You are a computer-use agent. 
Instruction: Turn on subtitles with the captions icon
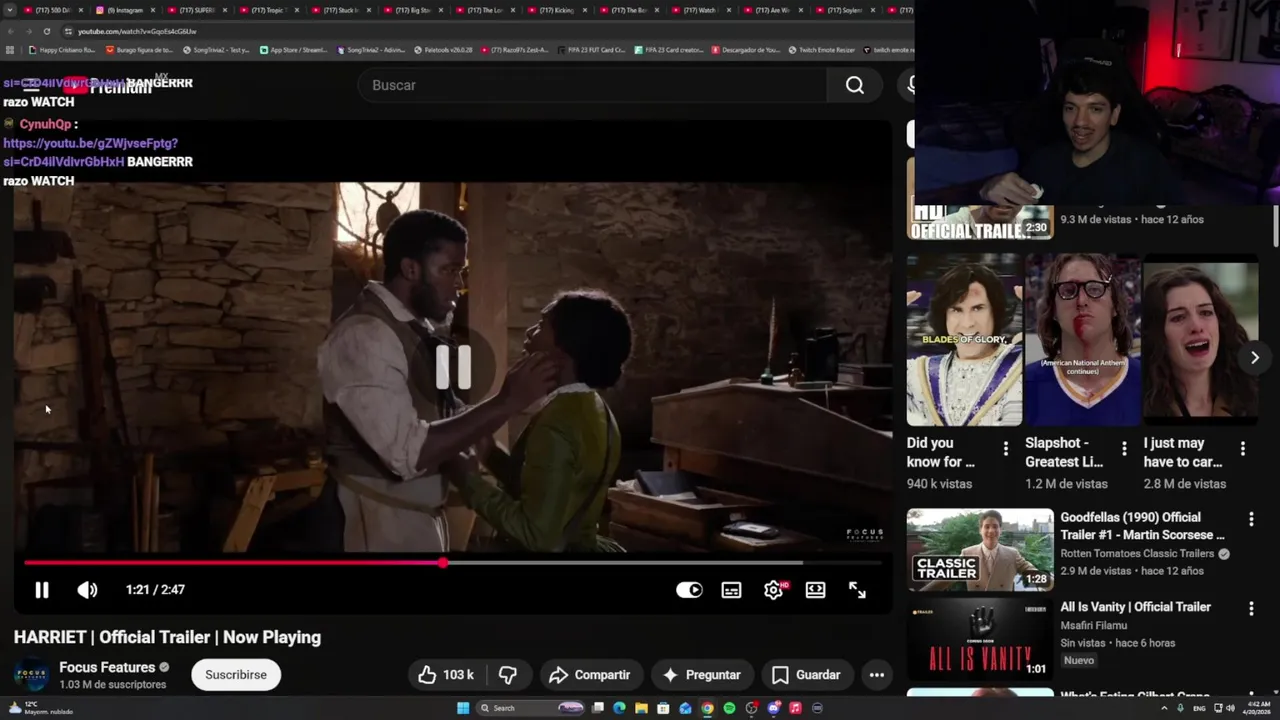pyautogui.click(x=732, y=590)
